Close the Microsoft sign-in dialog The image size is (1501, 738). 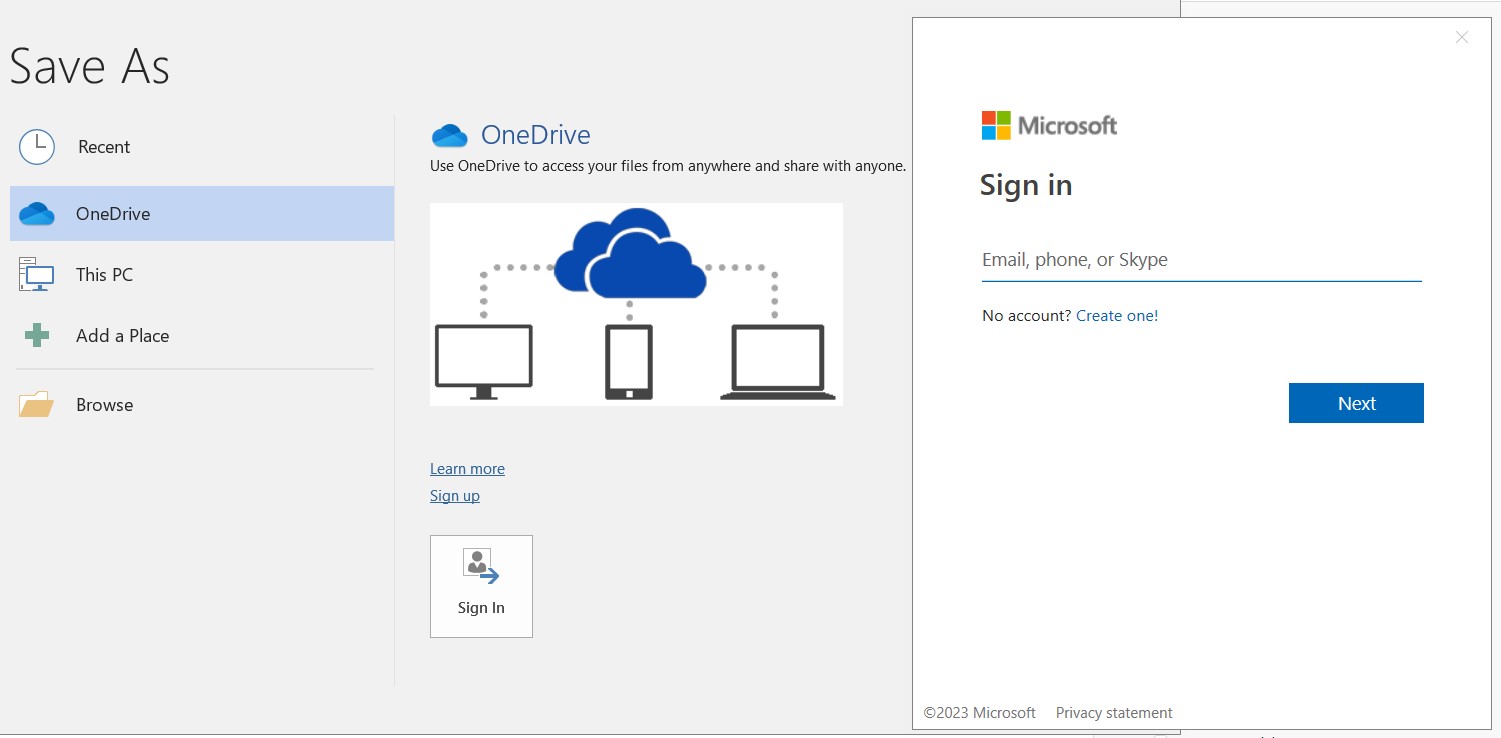[x=1462, y=37]
